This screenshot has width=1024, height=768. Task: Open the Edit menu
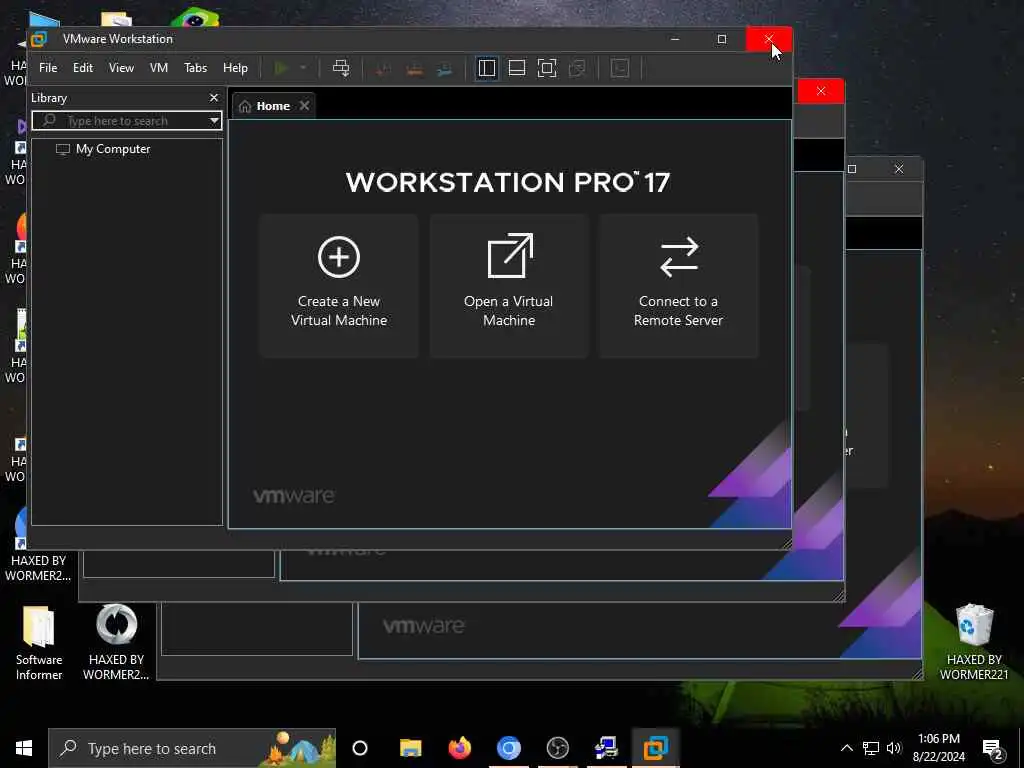click(82, 68)
